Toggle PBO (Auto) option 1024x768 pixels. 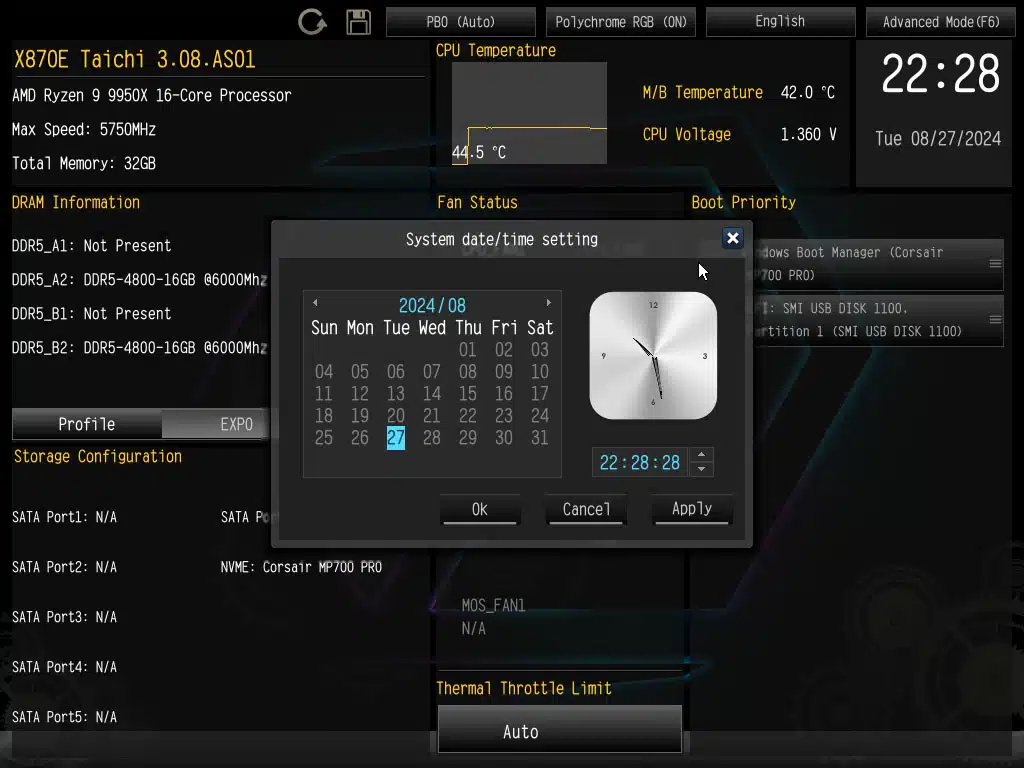tap(461, 22)
